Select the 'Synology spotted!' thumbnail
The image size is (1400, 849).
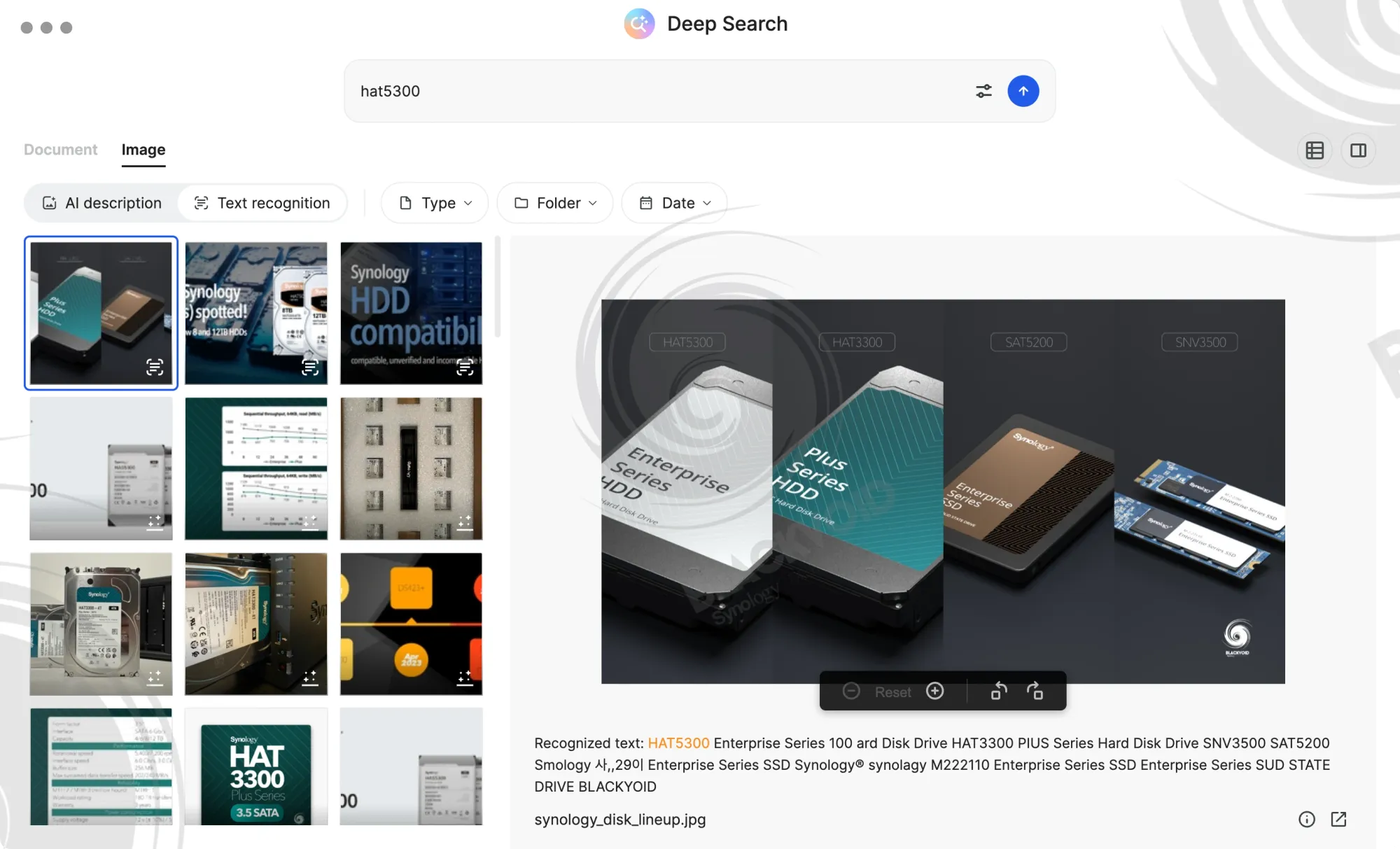click(x=256, y=313)
